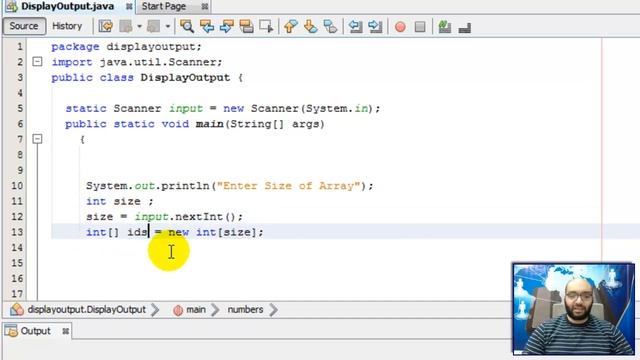The height and width of the screenshot is (360, 640).
Task: Click main breadcrumb item
Action: click(x=196, y=310)
